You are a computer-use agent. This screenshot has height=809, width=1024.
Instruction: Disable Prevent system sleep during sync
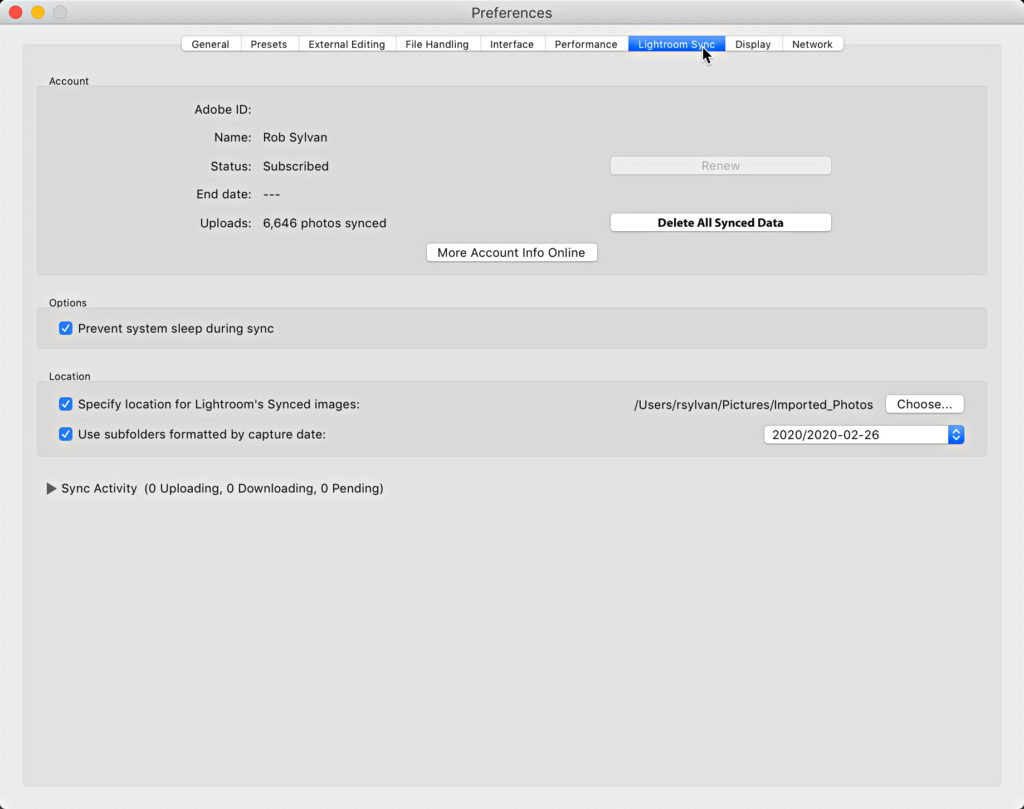point(65,328)
